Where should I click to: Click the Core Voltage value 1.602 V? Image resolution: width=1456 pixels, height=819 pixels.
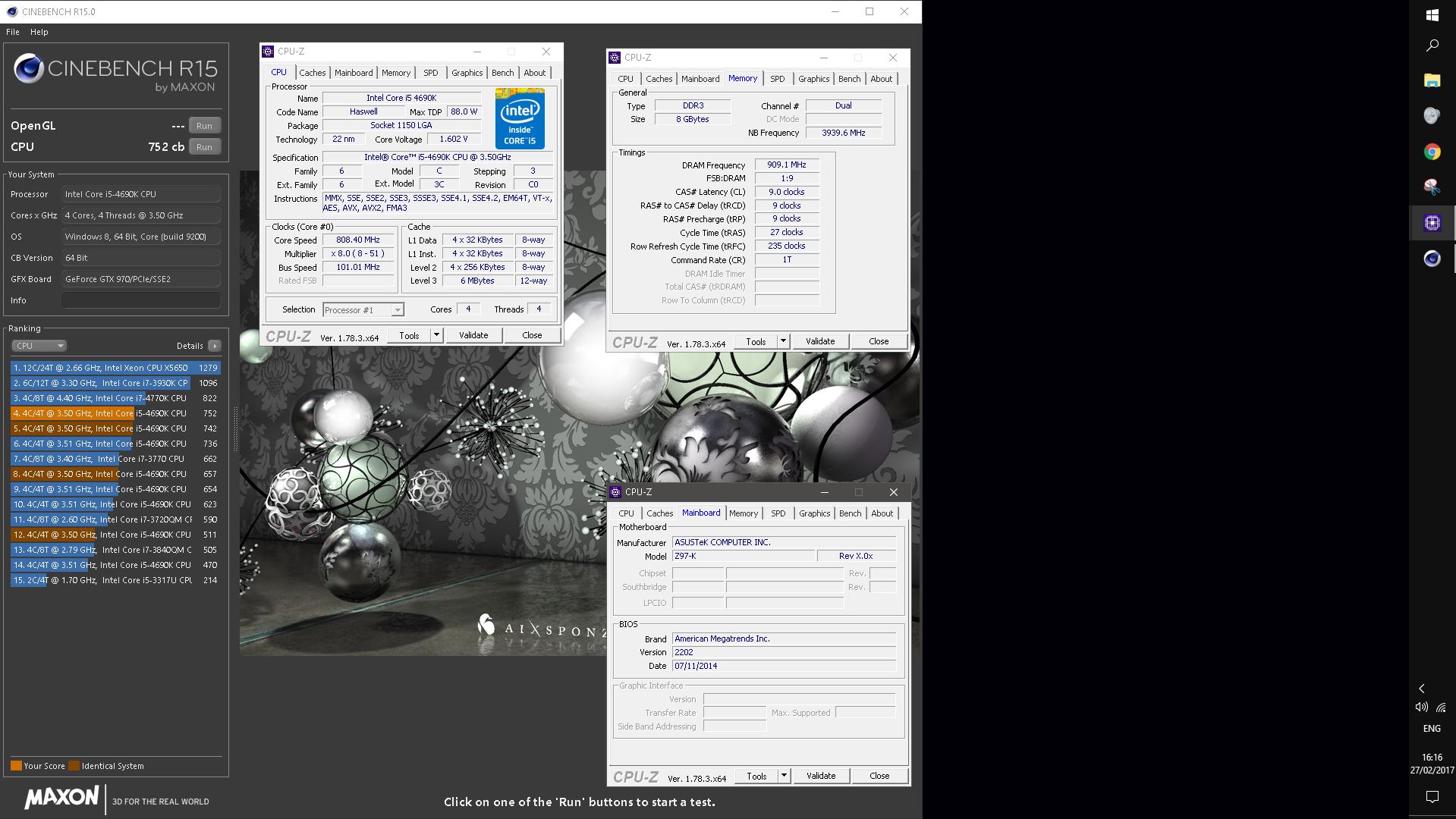454,139
